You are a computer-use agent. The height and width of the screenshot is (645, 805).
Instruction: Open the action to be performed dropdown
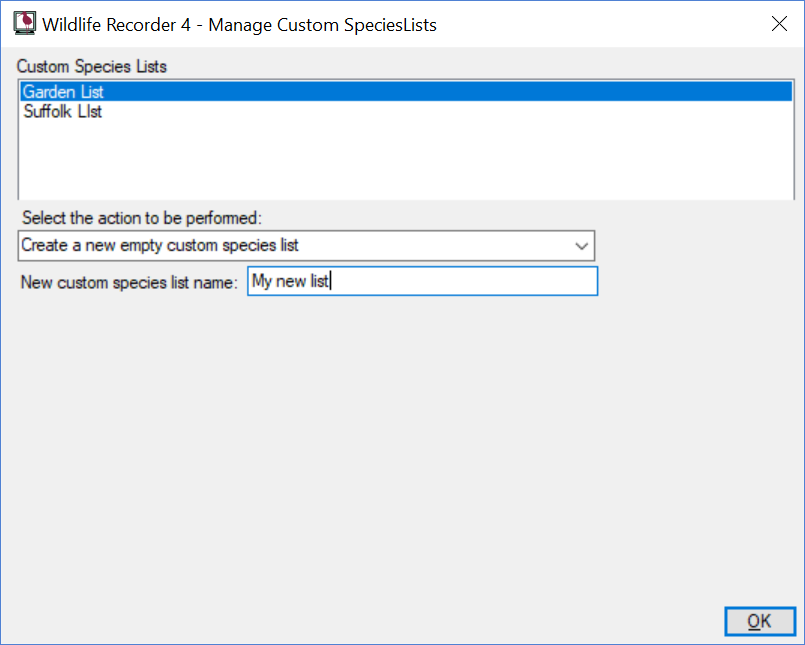(306, 245)
